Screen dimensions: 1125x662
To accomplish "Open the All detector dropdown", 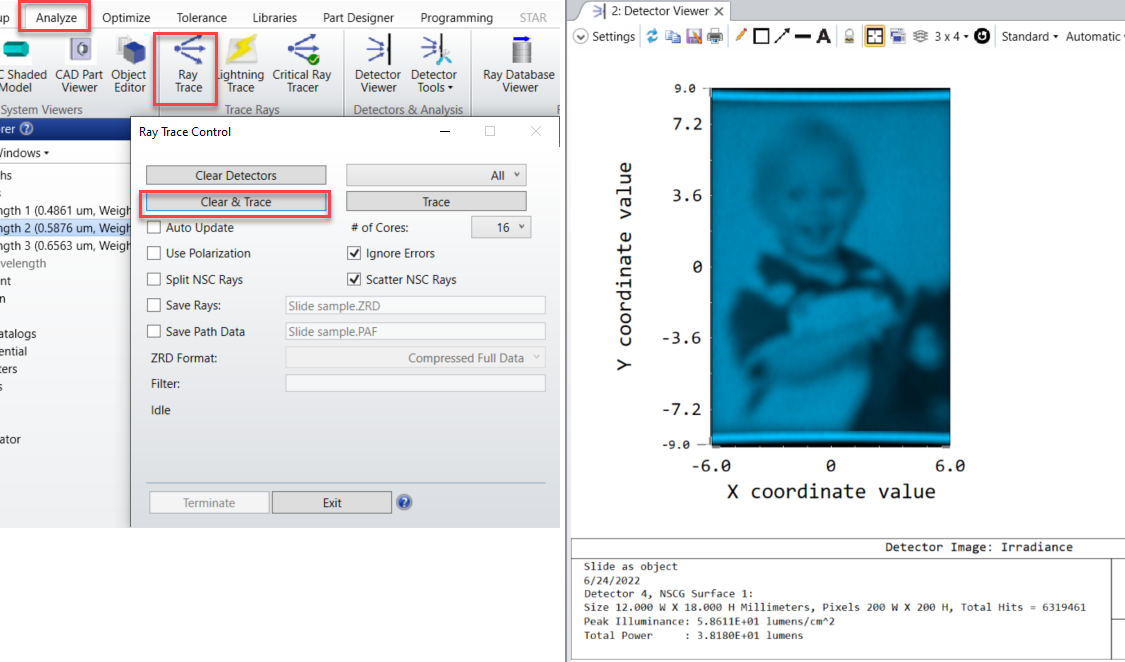I will (x=436, y=175).
